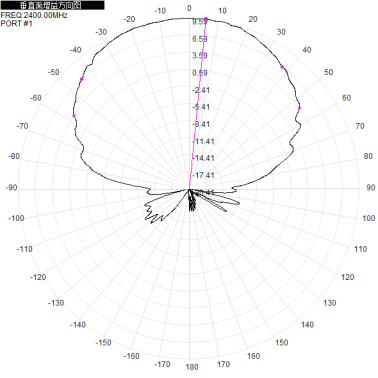Viewport: 378px width, 378px height.
Task: Select the FREQ:2400.00MHz text label
Action: [x=34, y=15]
